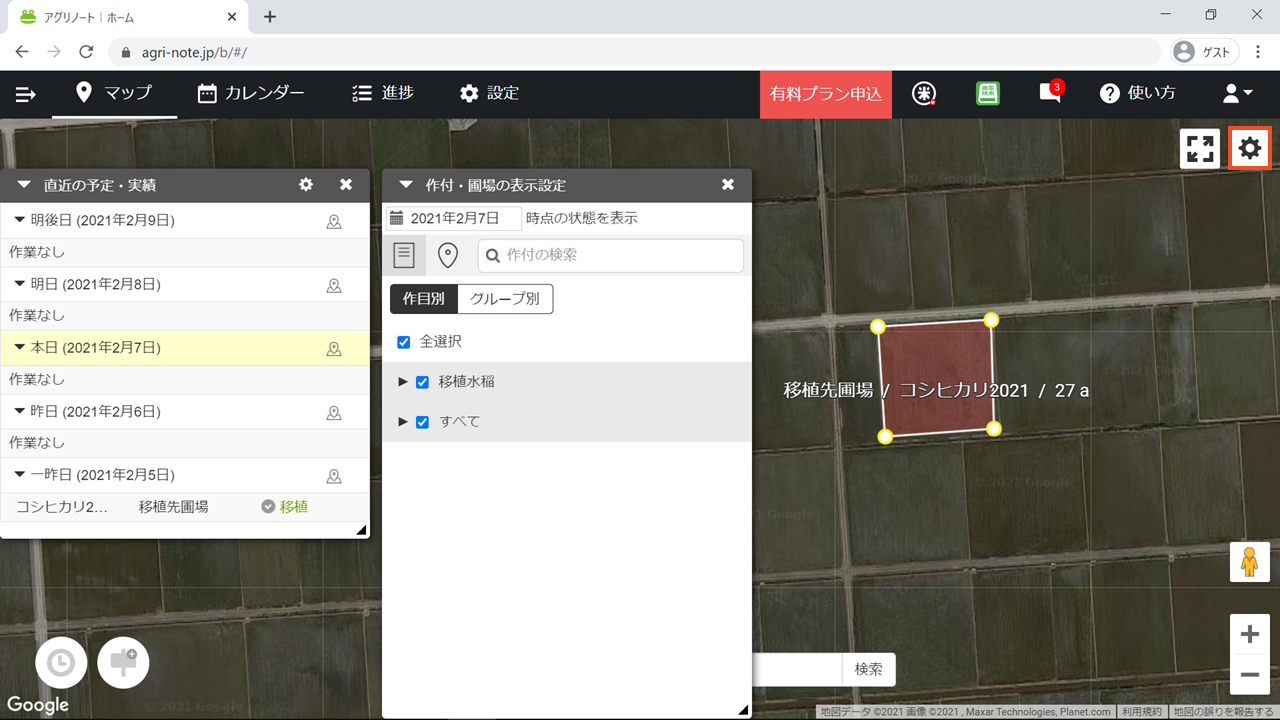Collapse the 本日 (2021年2月7日) section
Viewport: 1280px width, 720px height.
pos(20,348)
